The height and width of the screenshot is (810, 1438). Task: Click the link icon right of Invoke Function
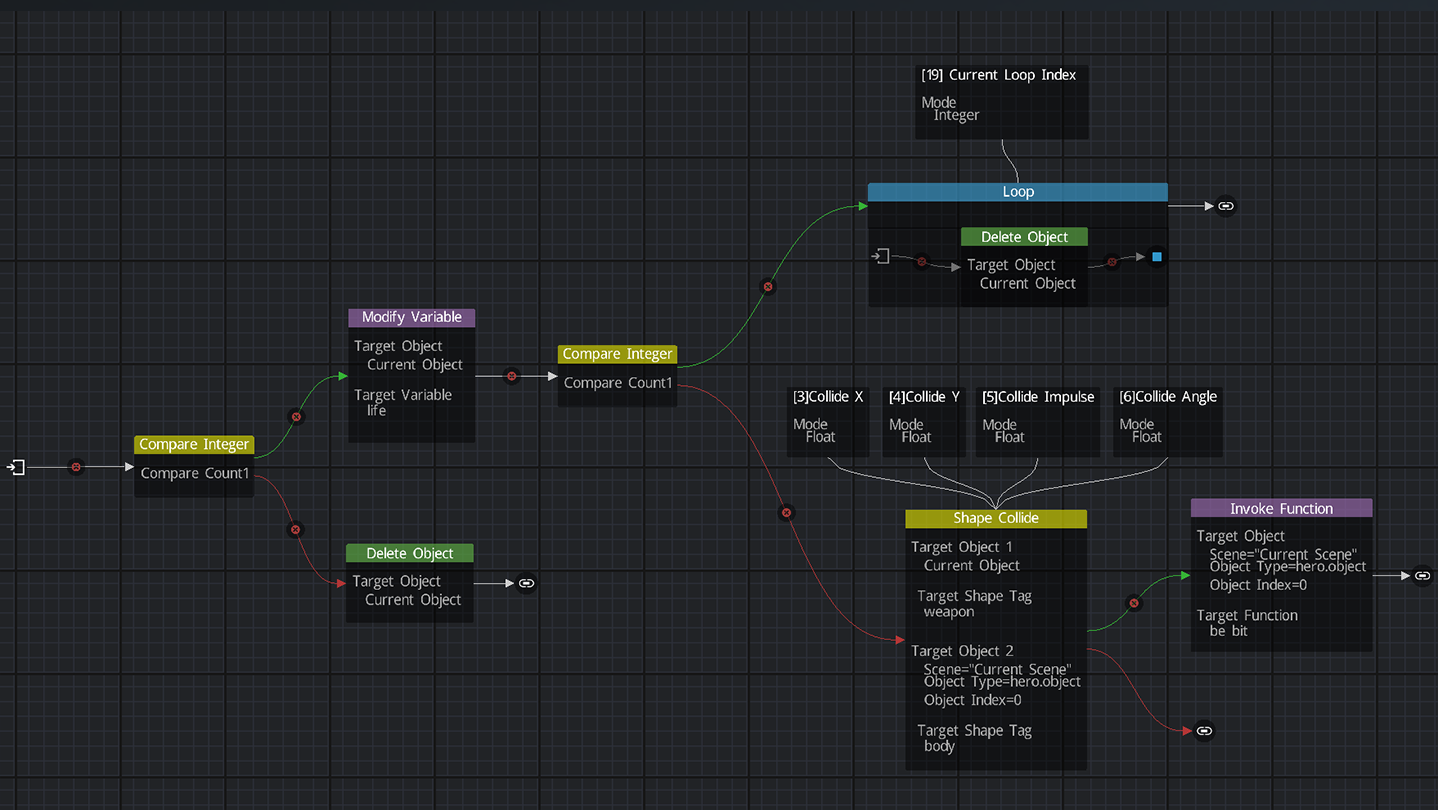click(1422, 575)
